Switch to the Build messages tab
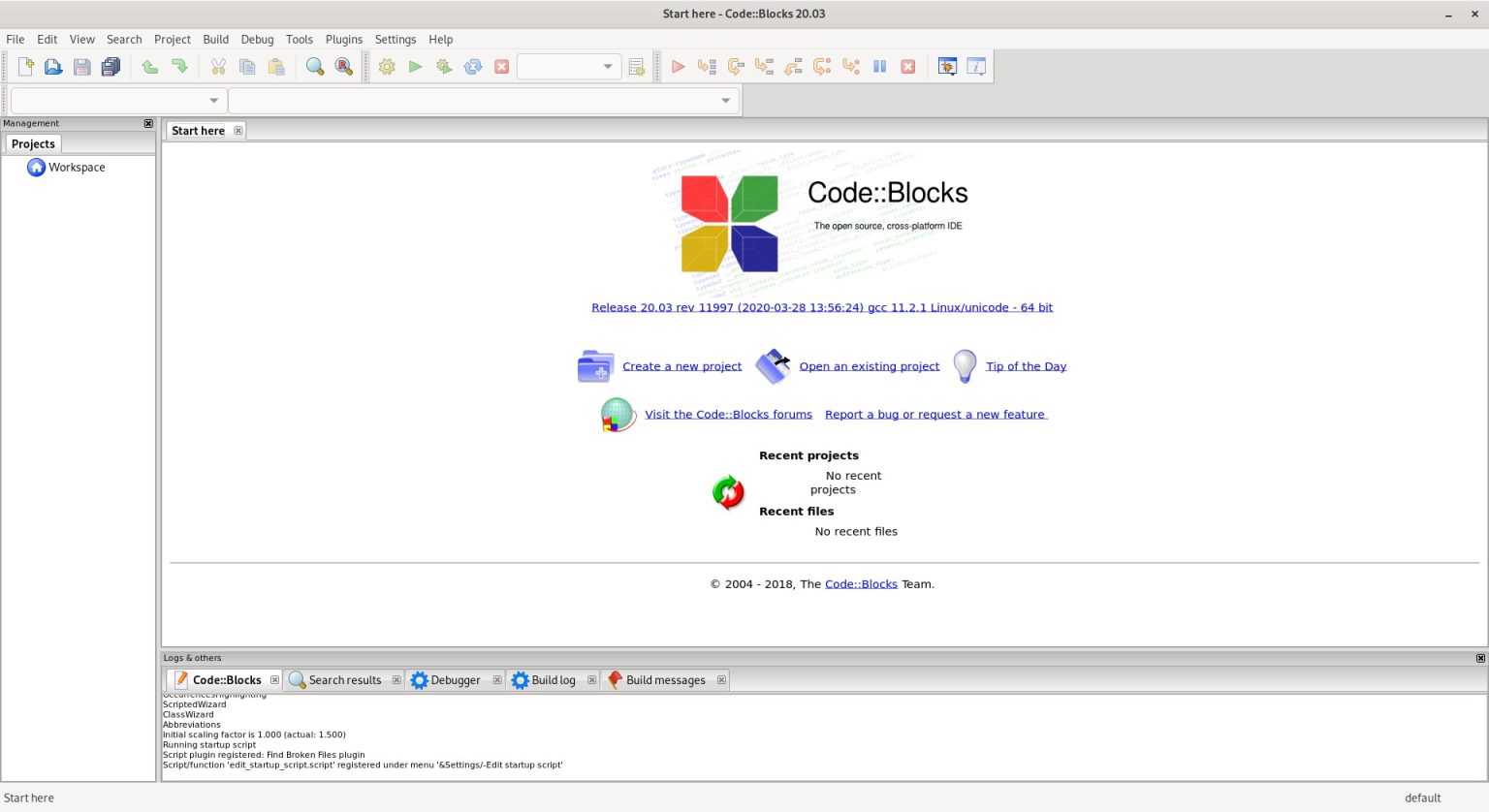This screenshot has height=812, width=1489. [665, 680]
